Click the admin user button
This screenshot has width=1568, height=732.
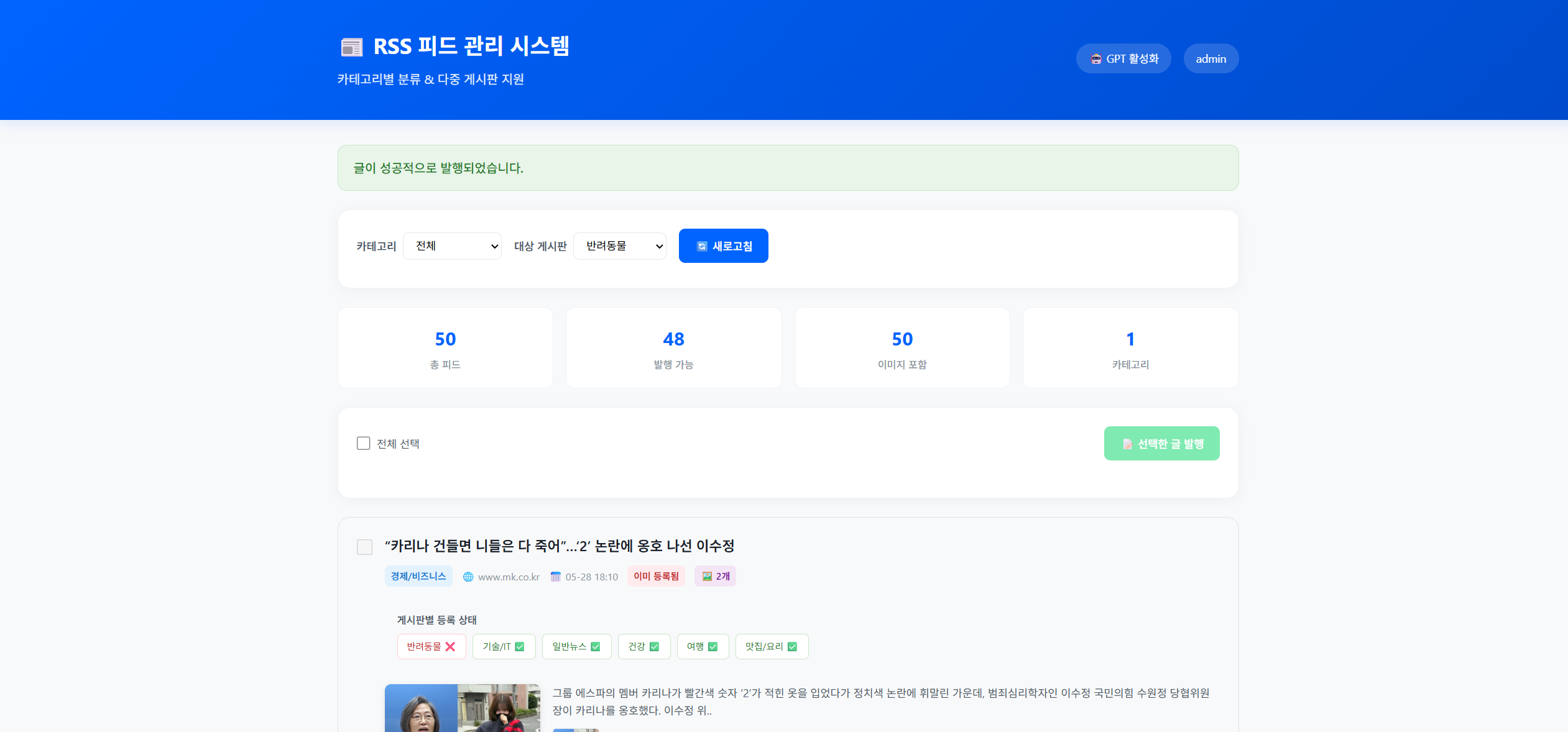click(x=1211, y=58)
